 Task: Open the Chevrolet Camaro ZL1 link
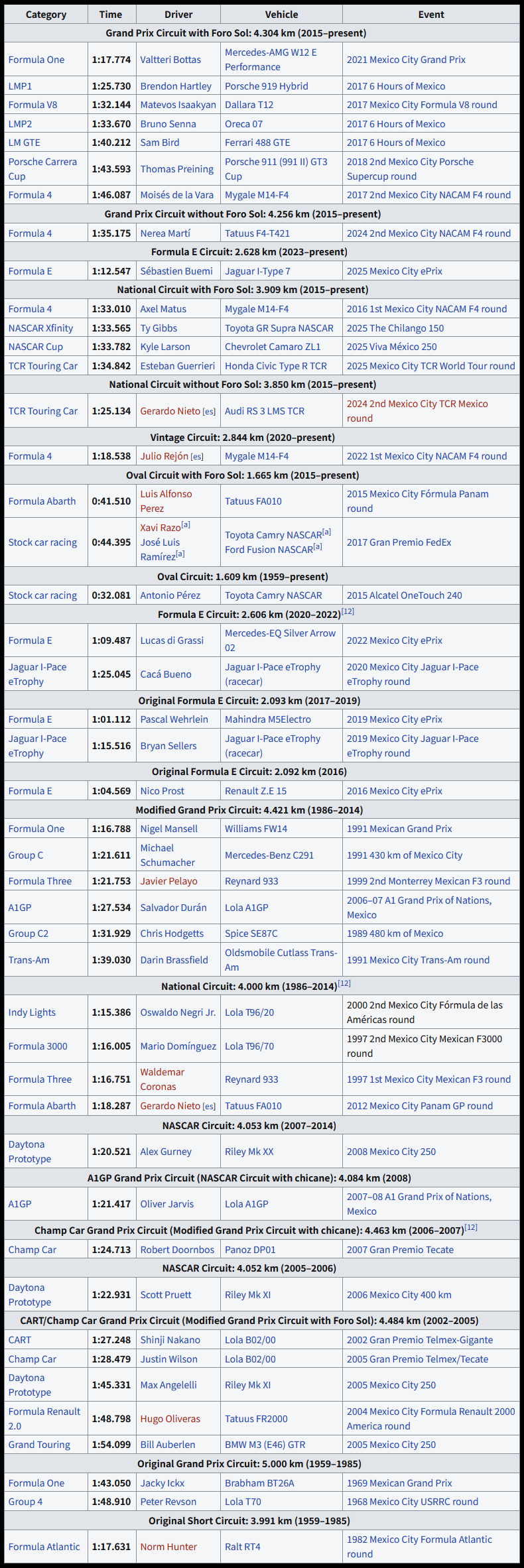click(x=273, y=347)
